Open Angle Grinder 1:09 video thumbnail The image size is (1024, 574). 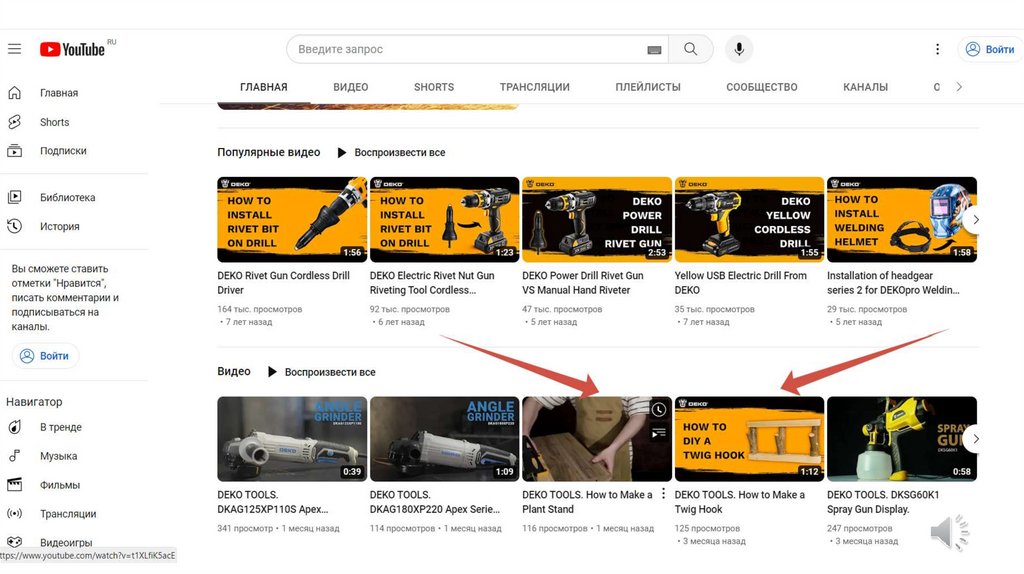pos(444,439)
